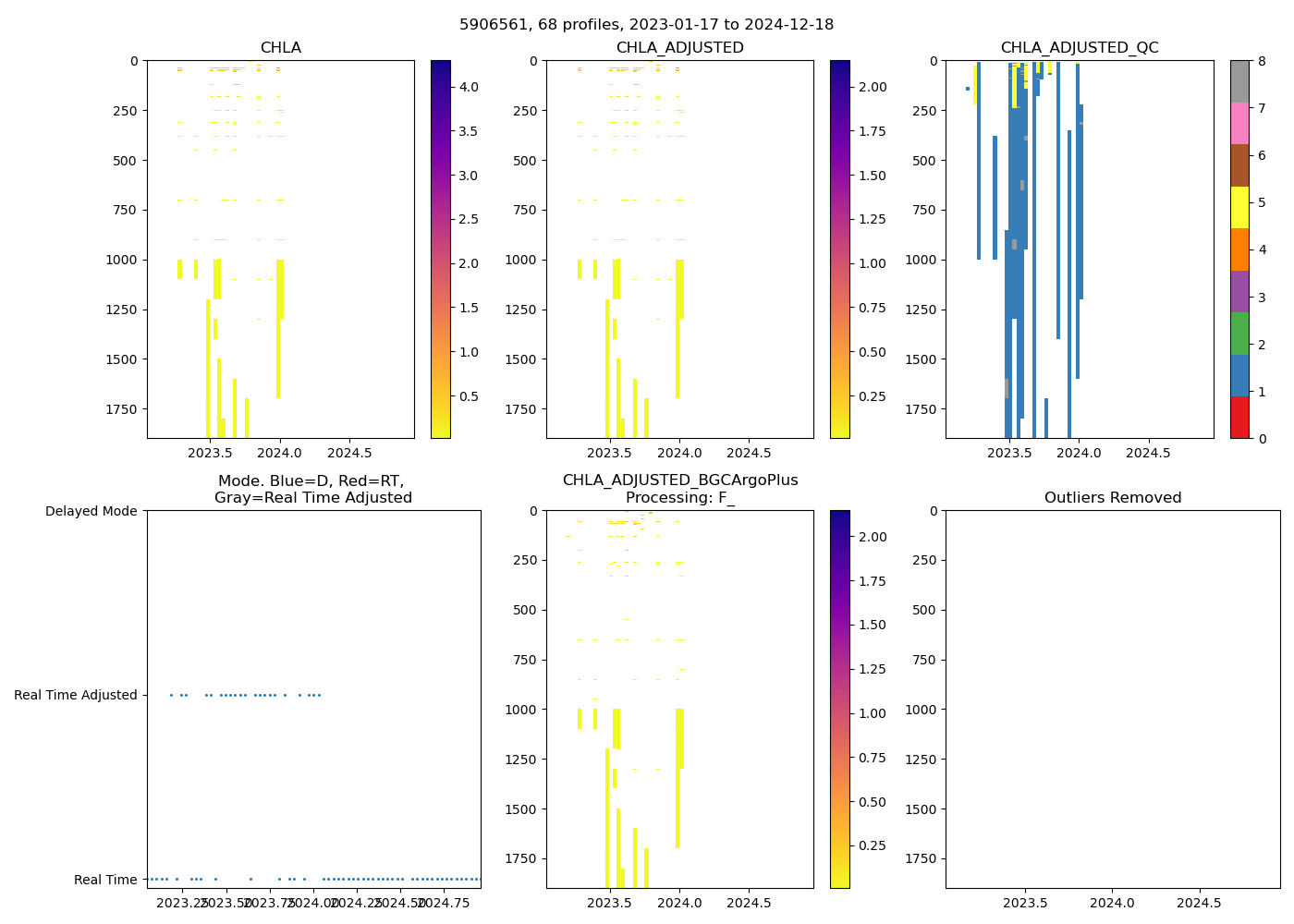Click the 'Mode. Blue=D, Red=RT' title

(x=311, y=481)
